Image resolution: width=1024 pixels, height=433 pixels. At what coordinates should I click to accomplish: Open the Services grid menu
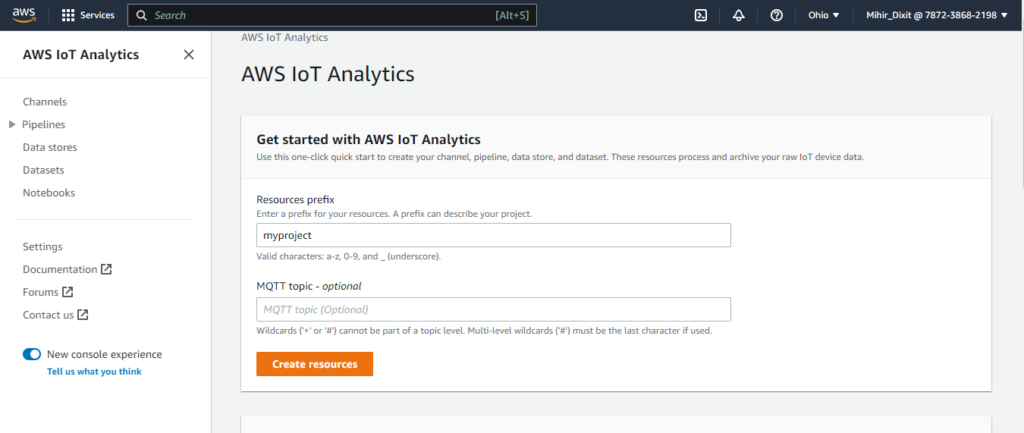68,15
